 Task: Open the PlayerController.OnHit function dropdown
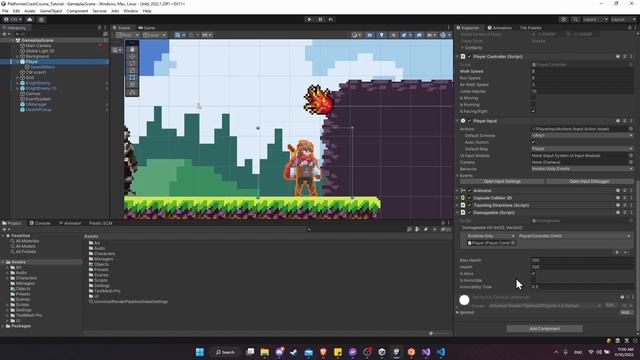[x=574, y=236]
